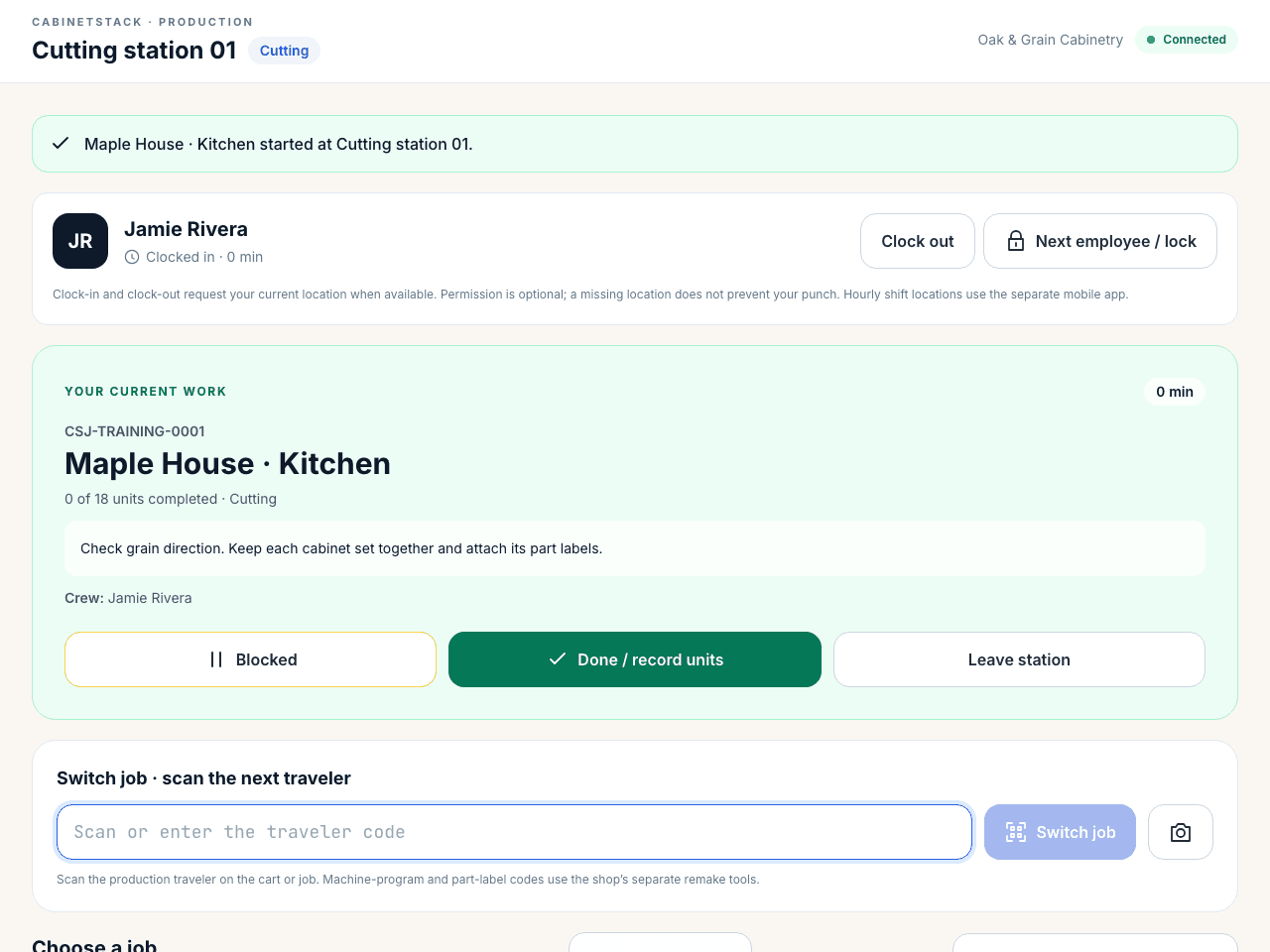Click the pause icon on the Blocked button

click(x=216, y=659)
